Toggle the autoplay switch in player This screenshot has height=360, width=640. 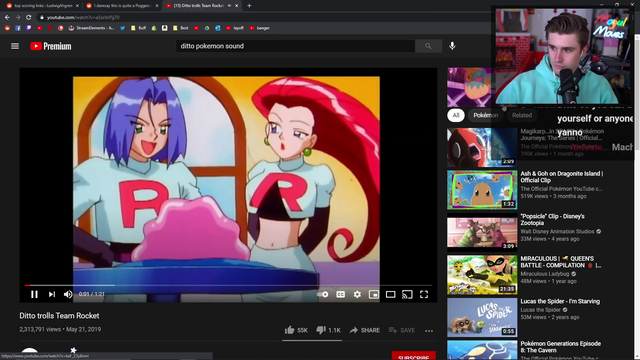(322, 294)
